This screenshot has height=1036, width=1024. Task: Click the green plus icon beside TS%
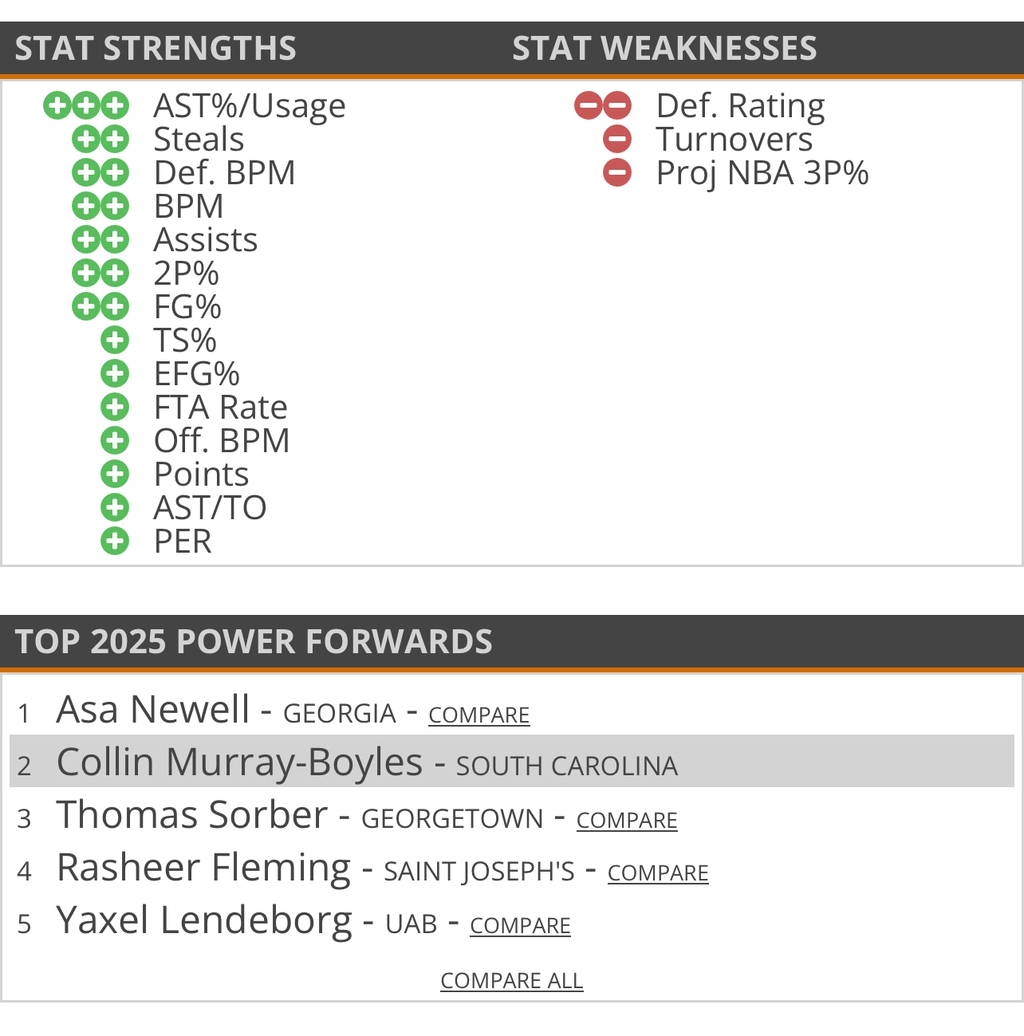point(115,340)
